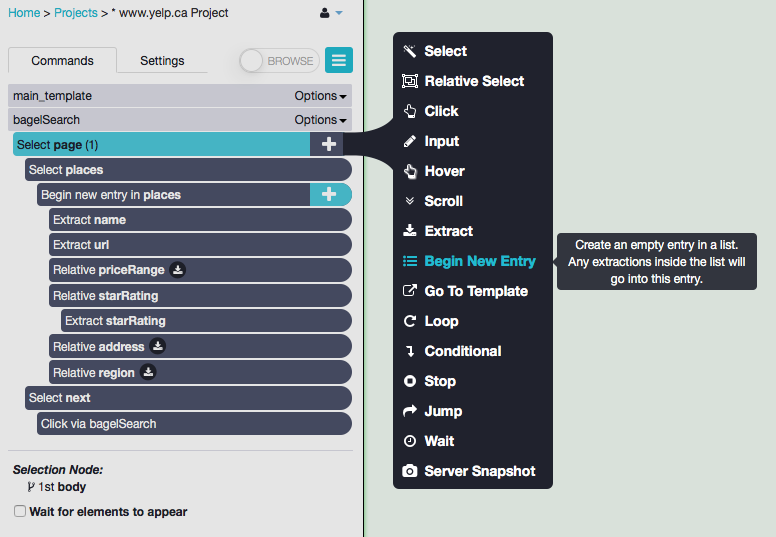This screenshot has height=537, width=776.
Task: Open the user account icon menu
Action: tap(331, 13)
